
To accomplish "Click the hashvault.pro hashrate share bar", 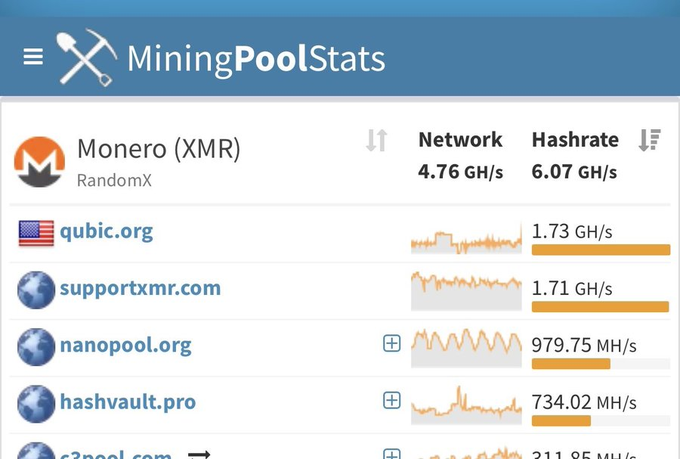I will (601, 421).
